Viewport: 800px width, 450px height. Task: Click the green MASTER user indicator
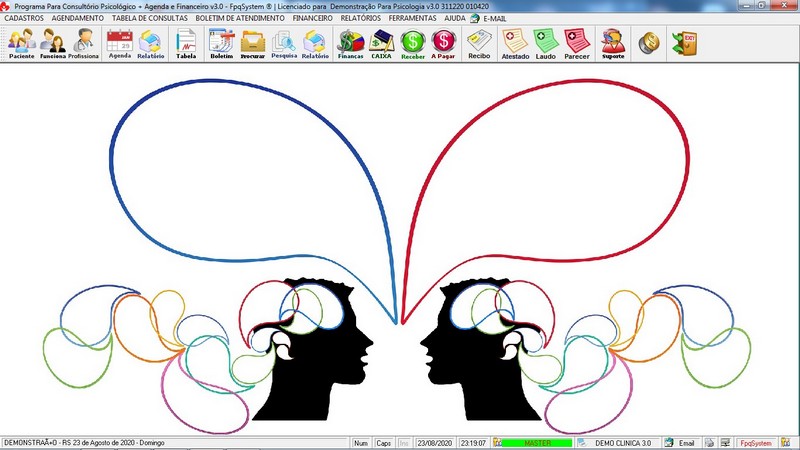[x=537, y=443]
